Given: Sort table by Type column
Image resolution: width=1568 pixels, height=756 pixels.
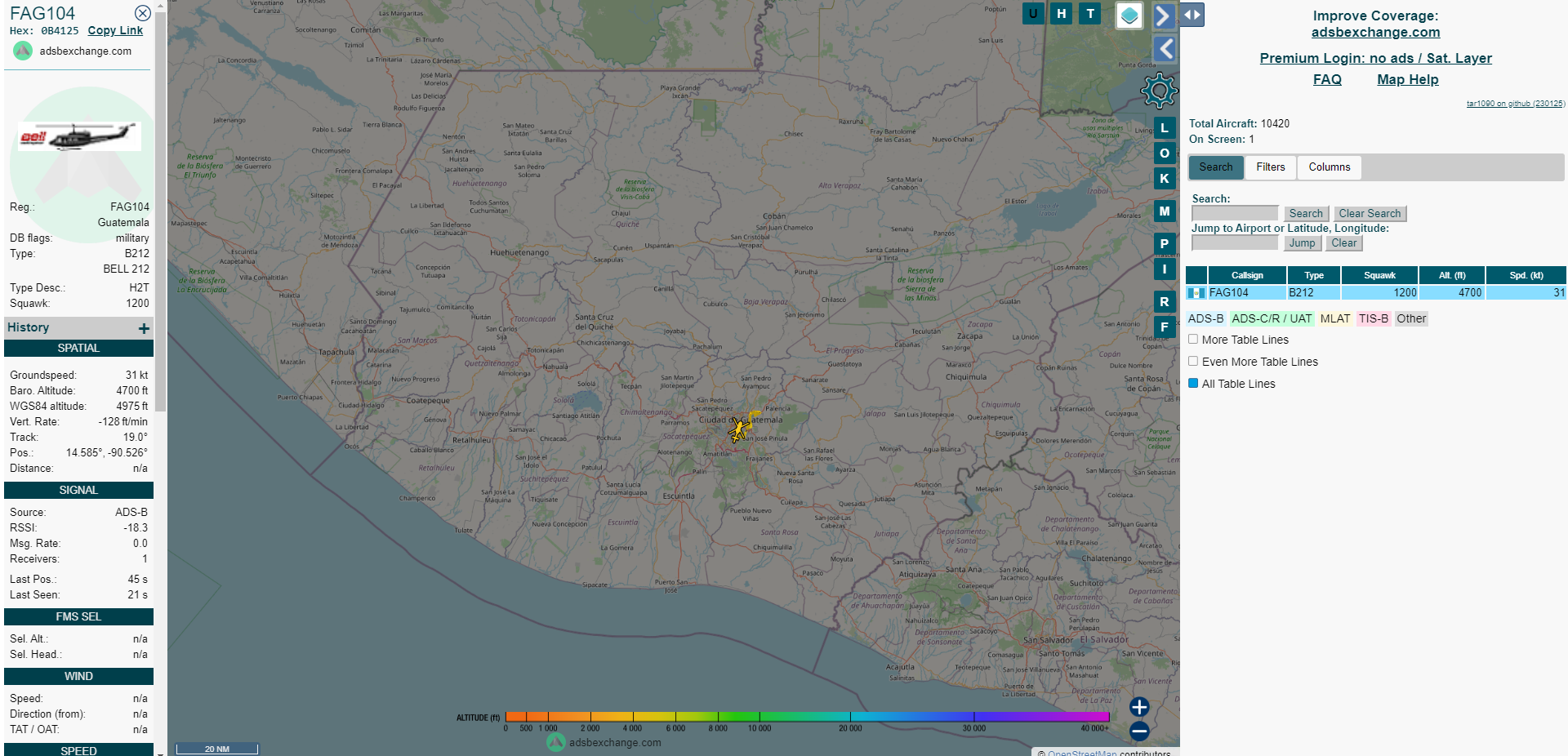Looking at the screenshot, I should (1314, 275).
